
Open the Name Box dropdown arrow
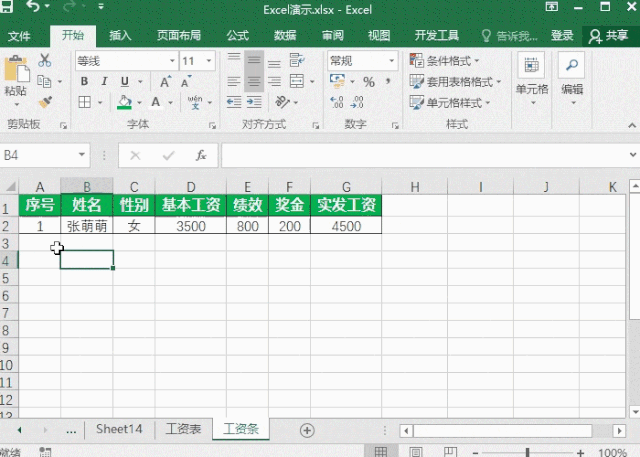82,155
